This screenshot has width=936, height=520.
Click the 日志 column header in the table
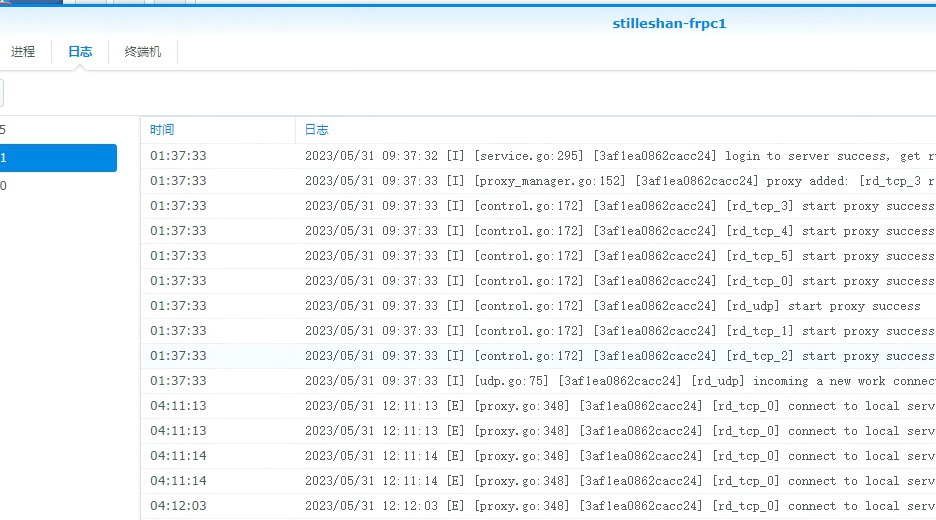(x=316, y=130)
